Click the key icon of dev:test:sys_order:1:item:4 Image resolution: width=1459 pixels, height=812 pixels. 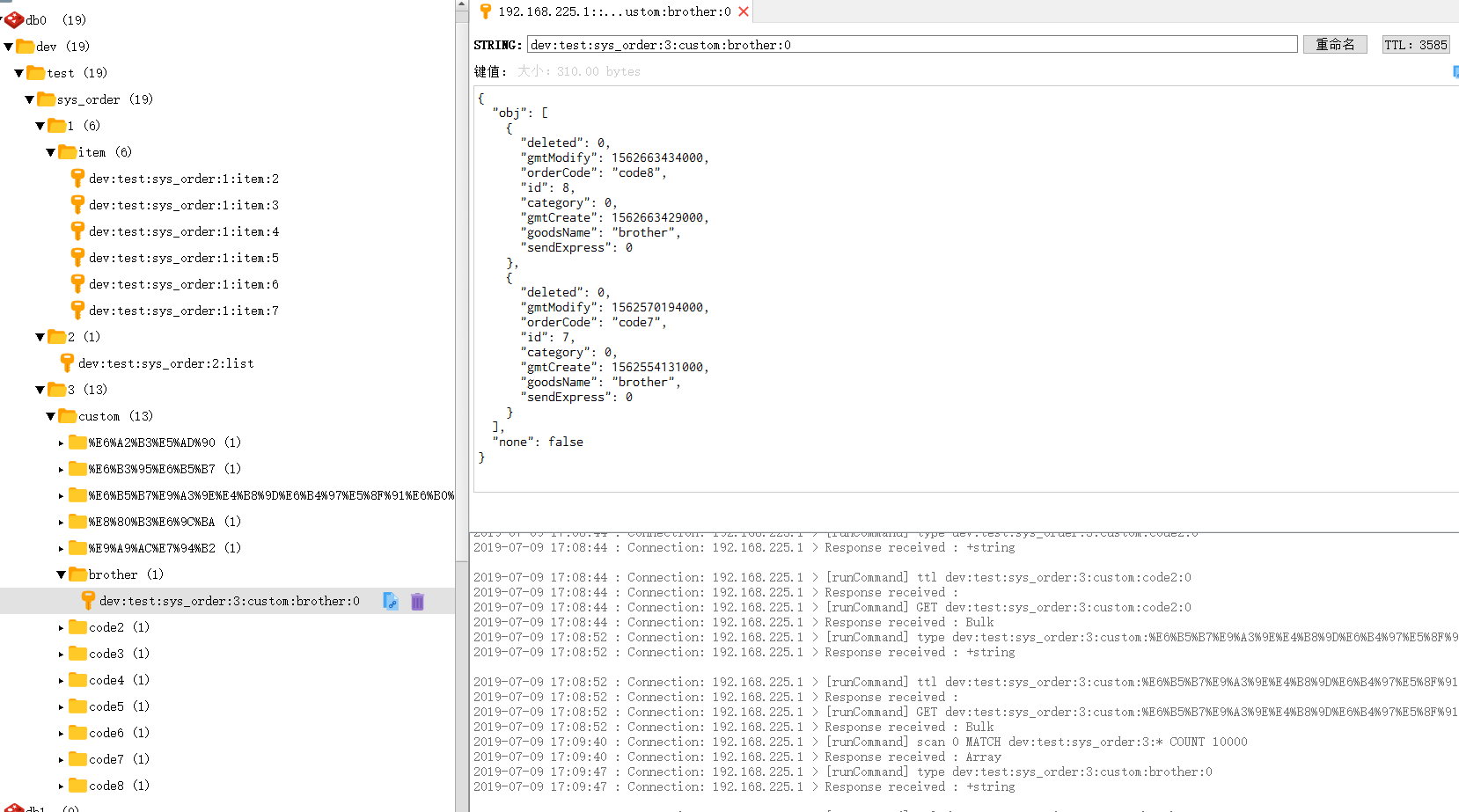(x=77, y=230)
